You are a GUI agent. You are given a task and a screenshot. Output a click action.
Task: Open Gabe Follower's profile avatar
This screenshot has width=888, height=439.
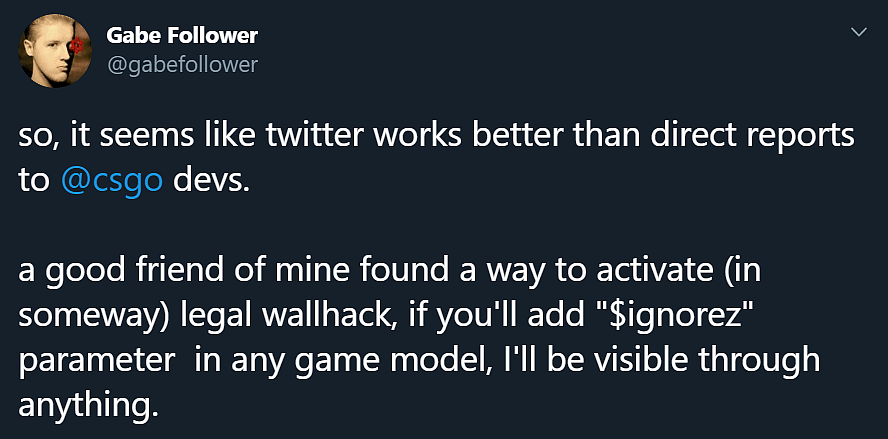[x=54, y=51]
